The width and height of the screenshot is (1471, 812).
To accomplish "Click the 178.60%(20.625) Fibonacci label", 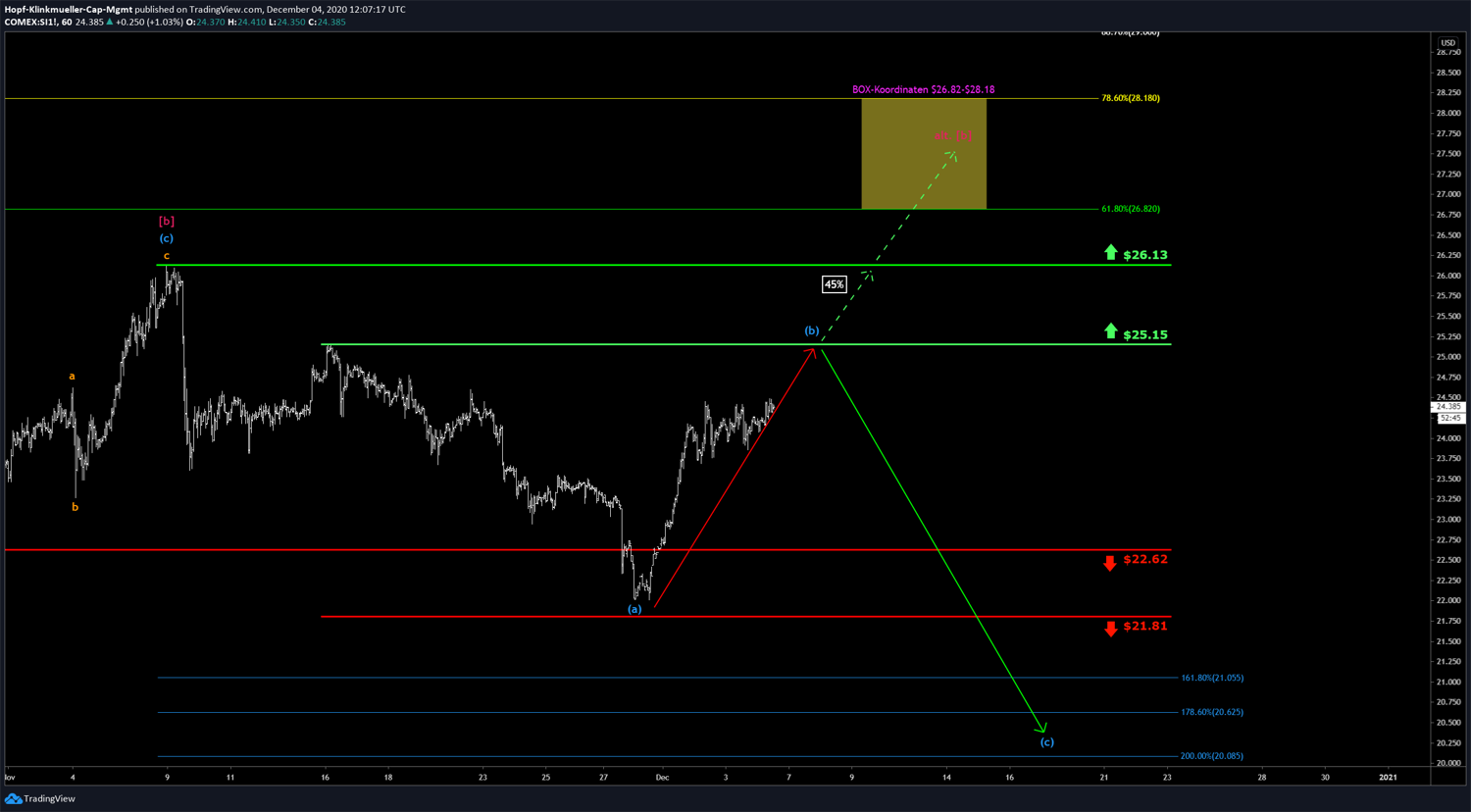I will [1211, 712].
